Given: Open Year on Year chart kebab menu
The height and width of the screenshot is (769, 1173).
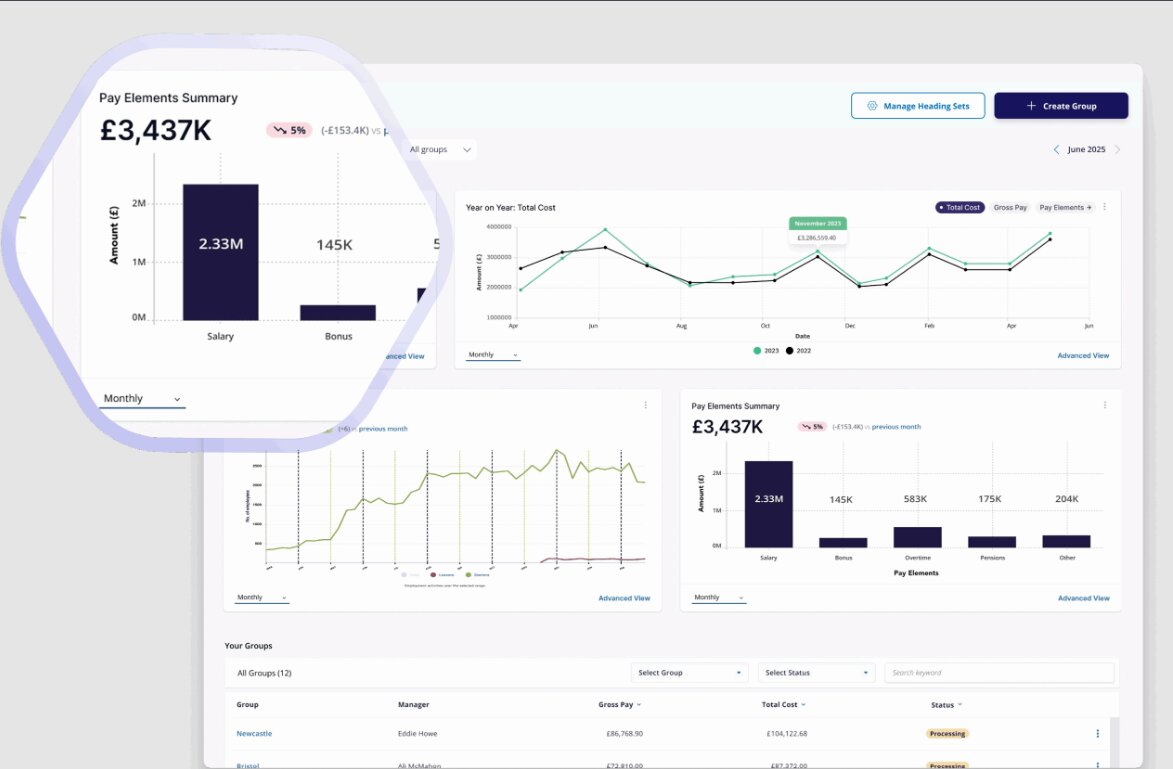Looking at the screenshot, I should coord(1105,207).
